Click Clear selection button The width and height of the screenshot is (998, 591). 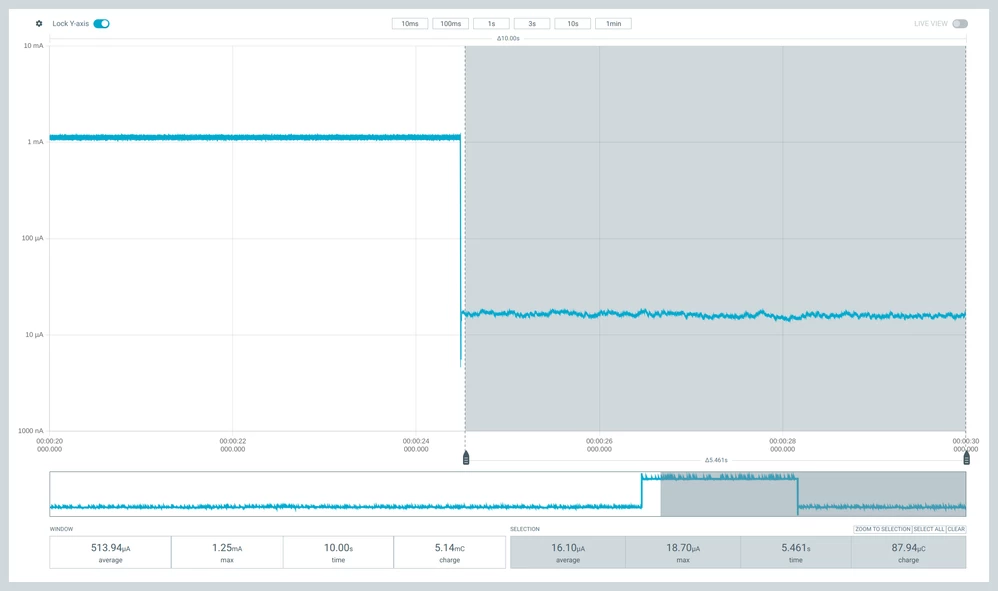[956, 529]
